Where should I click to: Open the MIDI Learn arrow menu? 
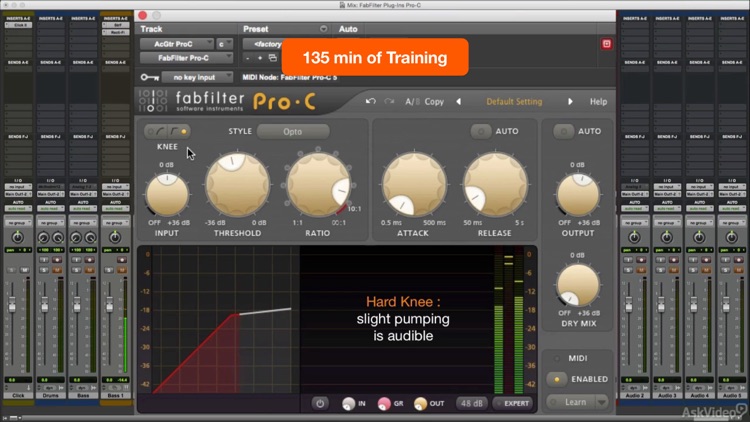[x=602, y=402]
